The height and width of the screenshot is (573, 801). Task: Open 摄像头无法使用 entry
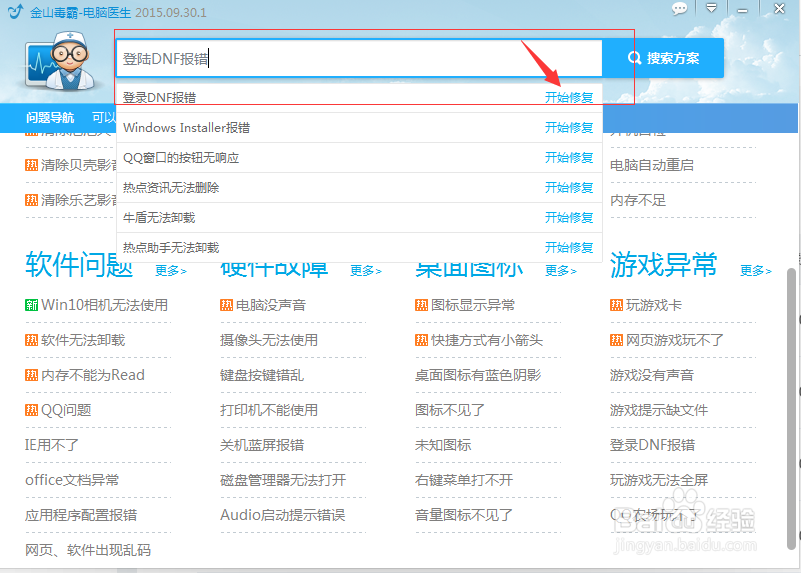click(x=269, y=340)
